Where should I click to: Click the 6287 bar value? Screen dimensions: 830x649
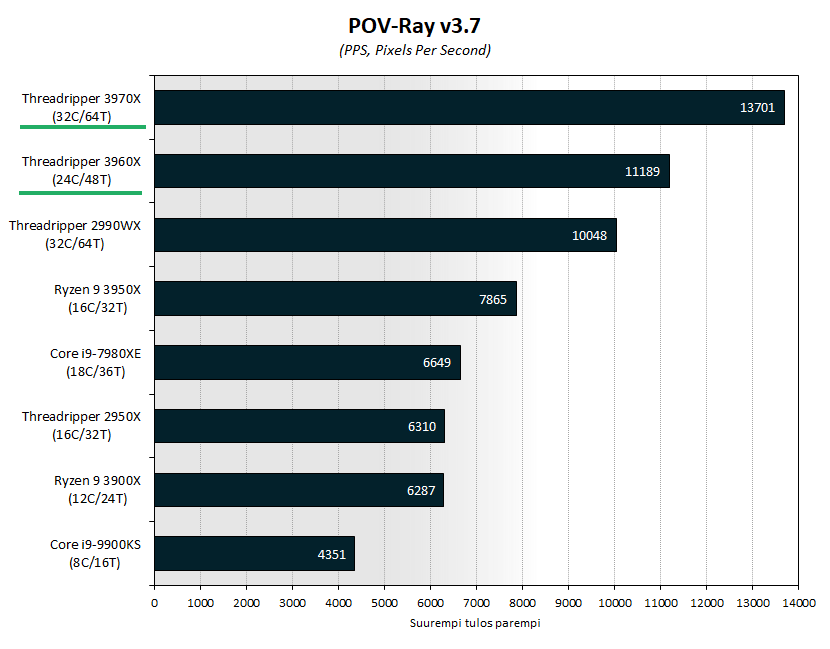(421, 491)
